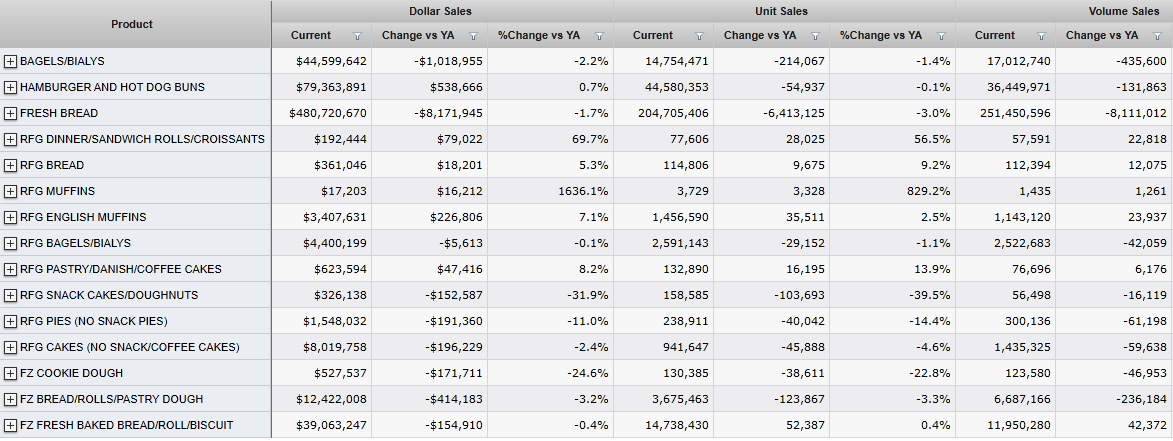Expand HAMBURGER AND HOT DOG BUNS row
This screenshot has width=1173, height=441.
pyautogui.click(x=10, y=88)
